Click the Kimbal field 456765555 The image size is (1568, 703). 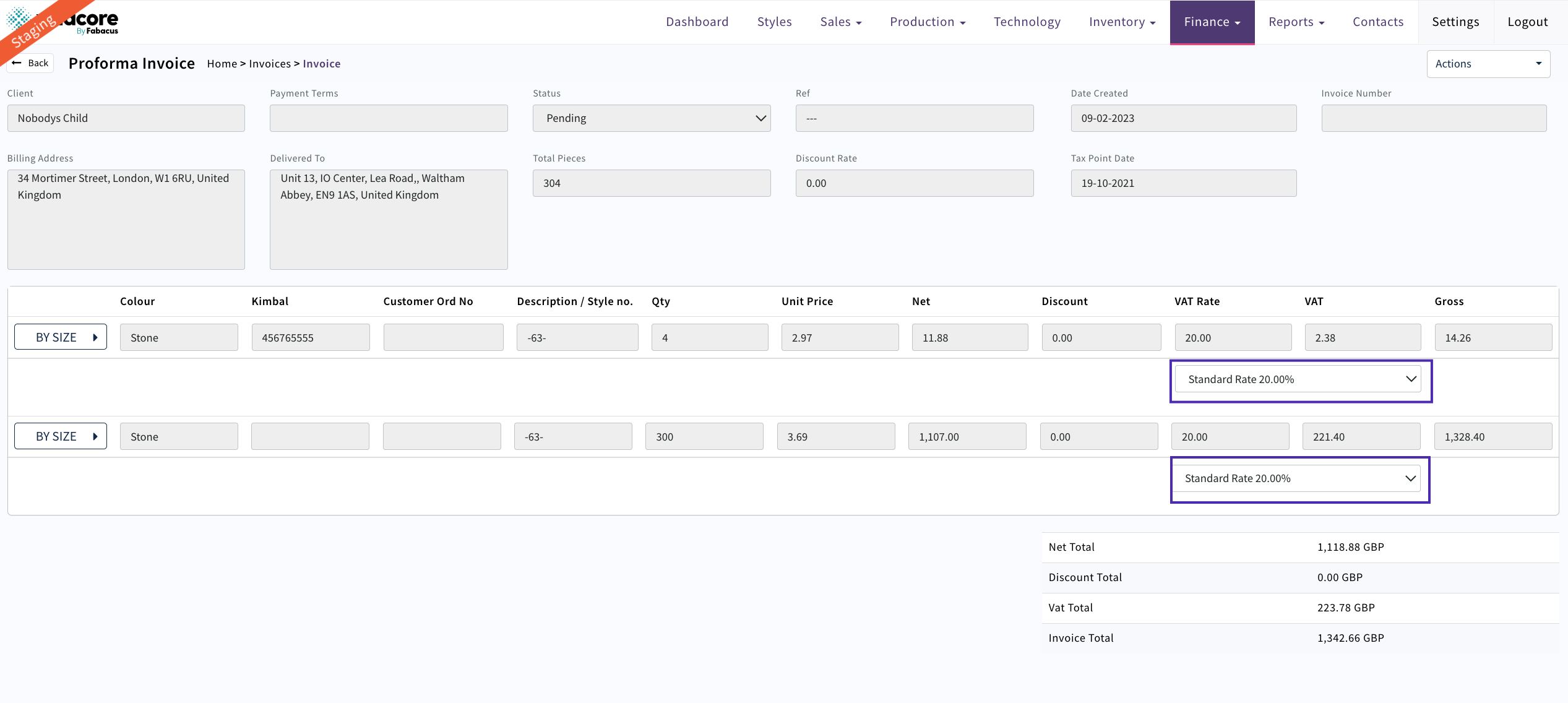310,338
